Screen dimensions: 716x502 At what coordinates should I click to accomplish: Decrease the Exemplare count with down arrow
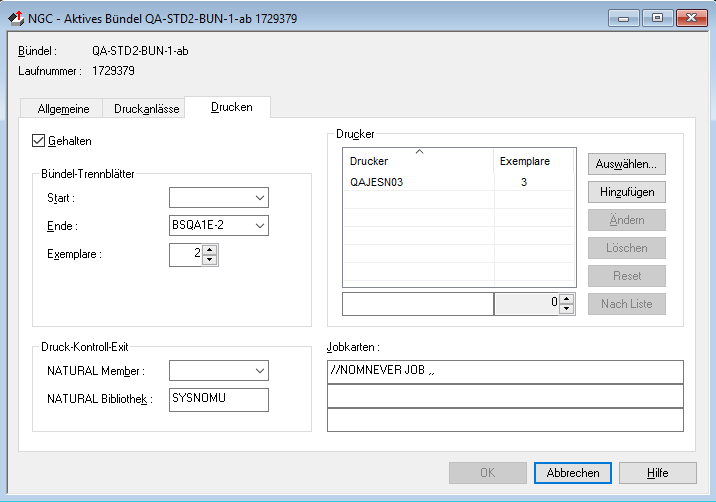click(x=209, y=260)
